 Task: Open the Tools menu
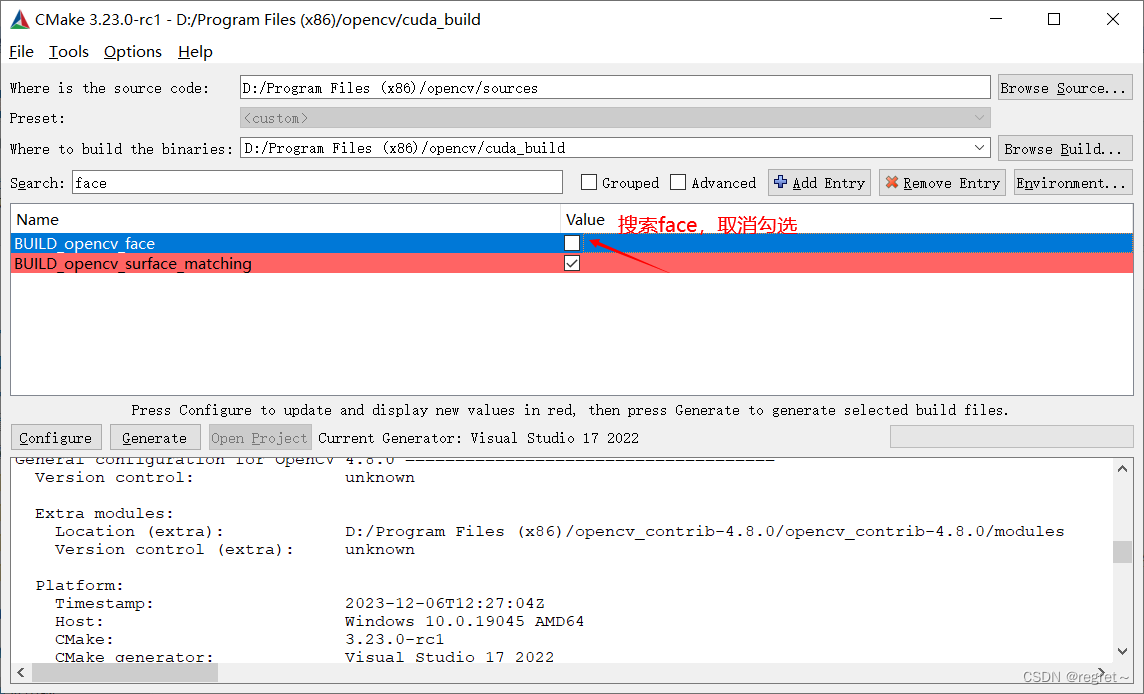pyautogui.click(x=68, y=51)
